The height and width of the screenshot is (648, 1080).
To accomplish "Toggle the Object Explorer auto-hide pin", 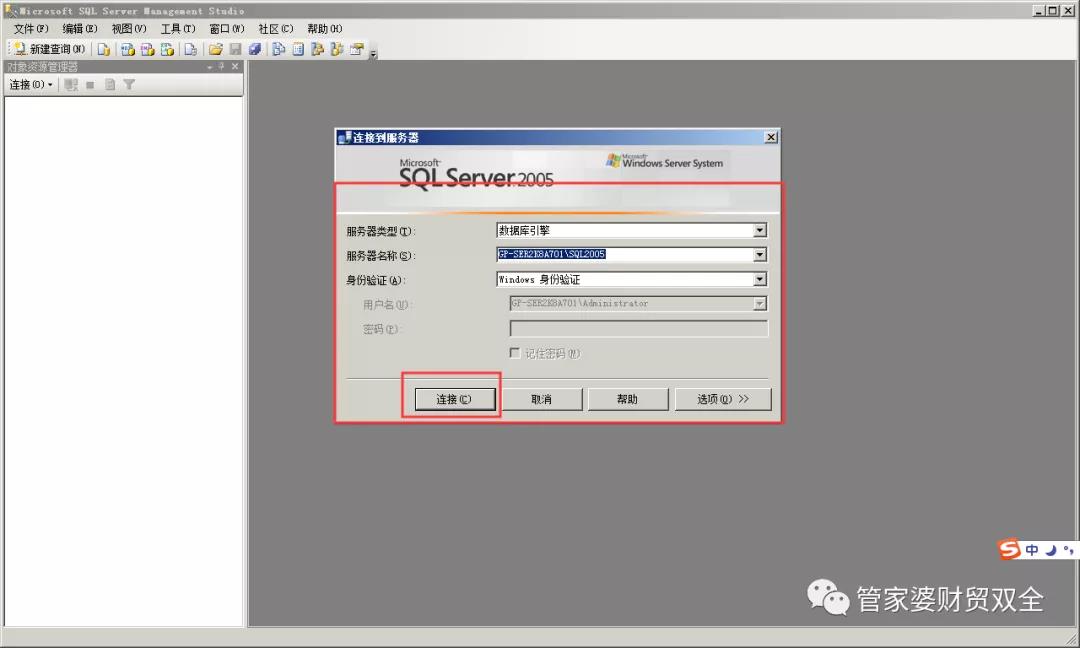I will [x=222, y=66].
